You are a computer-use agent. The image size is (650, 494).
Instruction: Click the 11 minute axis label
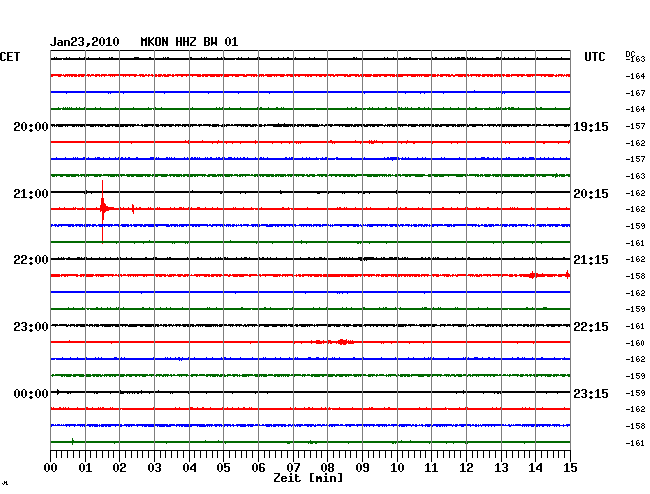[431, 468]
